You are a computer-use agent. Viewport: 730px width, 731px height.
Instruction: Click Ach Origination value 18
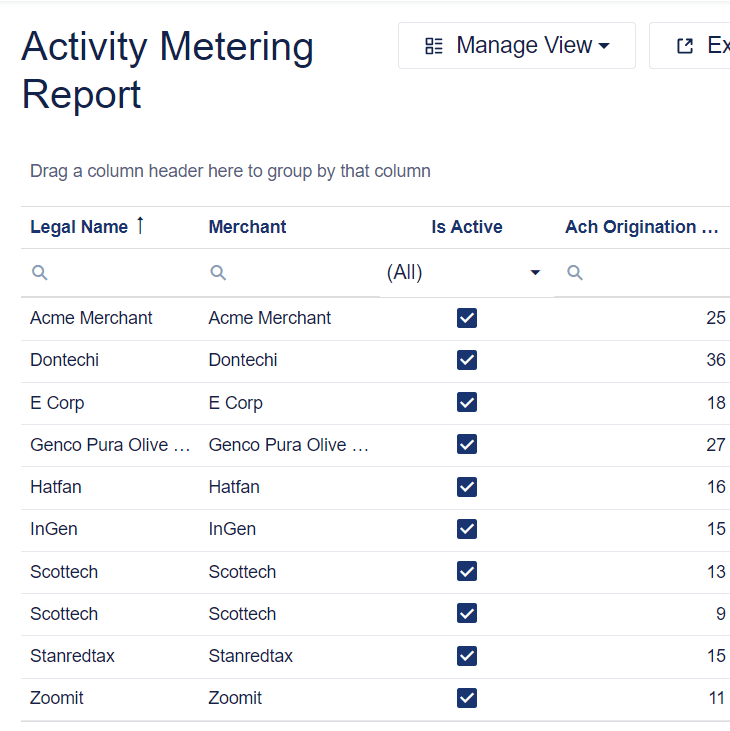coord(716,403)
